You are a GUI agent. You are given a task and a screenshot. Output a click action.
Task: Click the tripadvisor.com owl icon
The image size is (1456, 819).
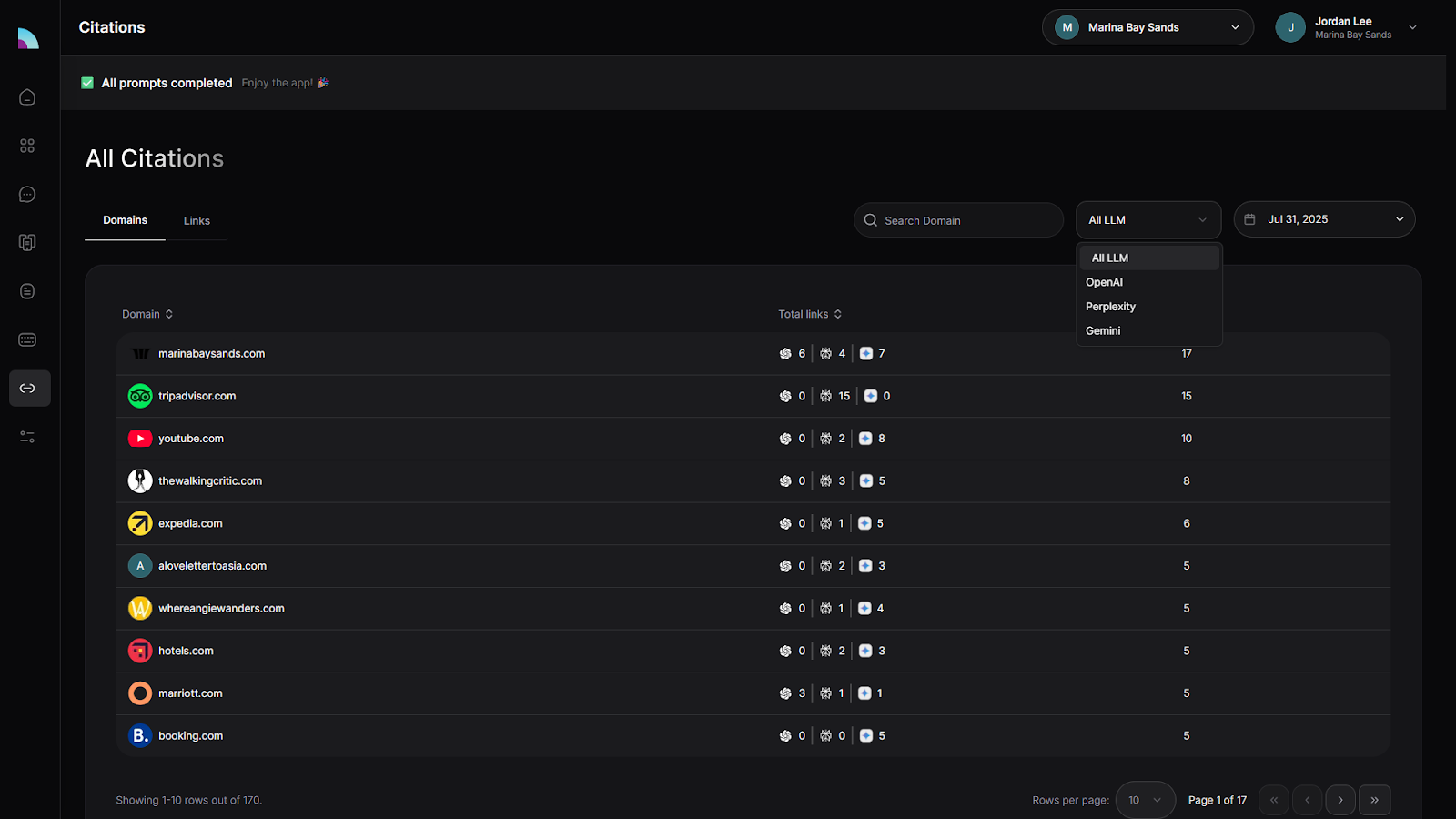pyautogui.click(x=140, y=396)
